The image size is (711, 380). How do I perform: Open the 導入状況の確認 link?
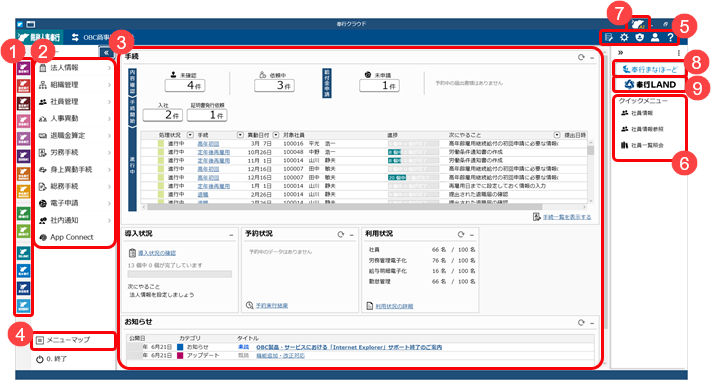(157, 253)
